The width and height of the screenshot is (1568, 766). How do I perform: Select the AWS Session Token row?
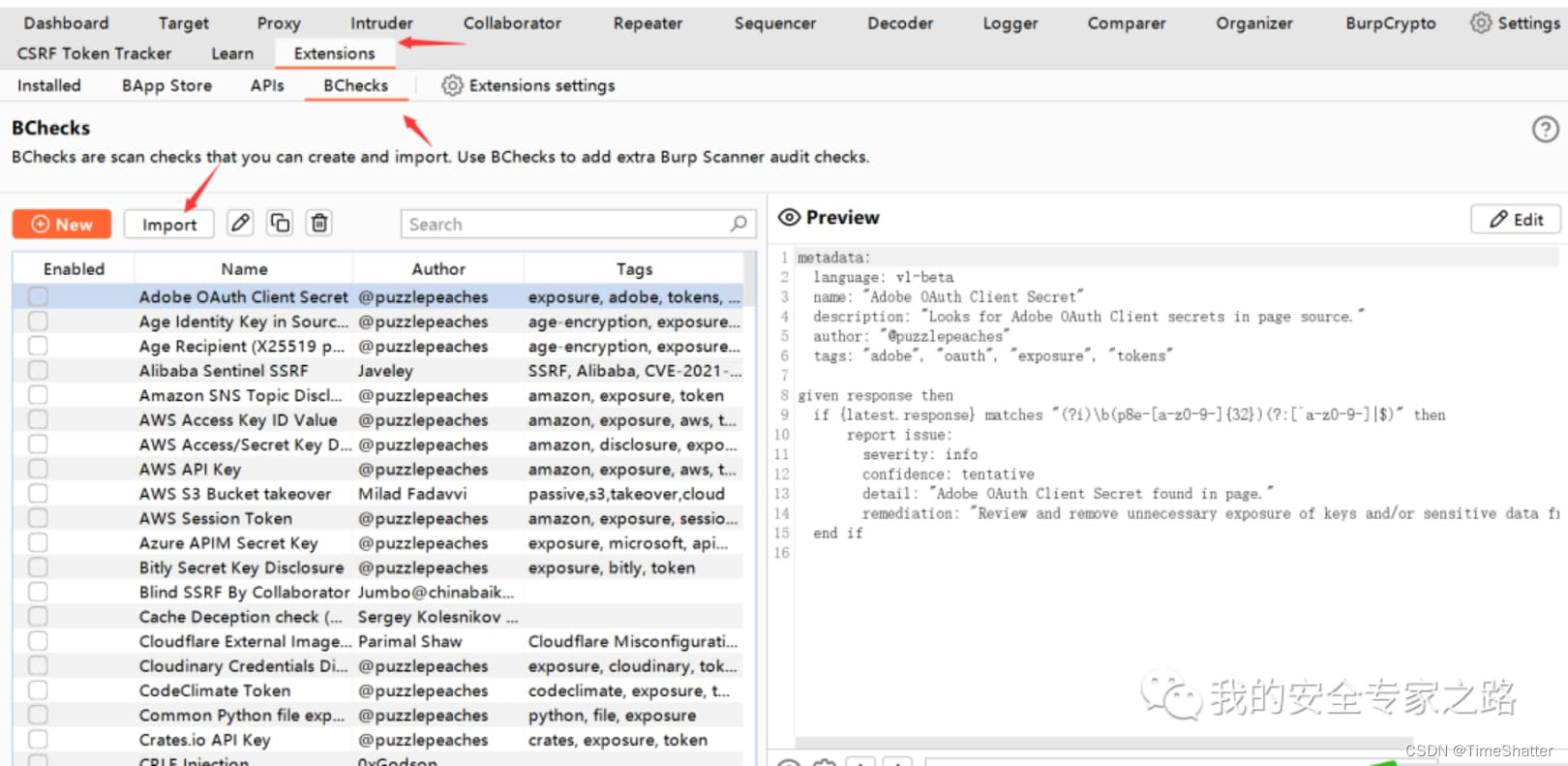coord(377,518)
